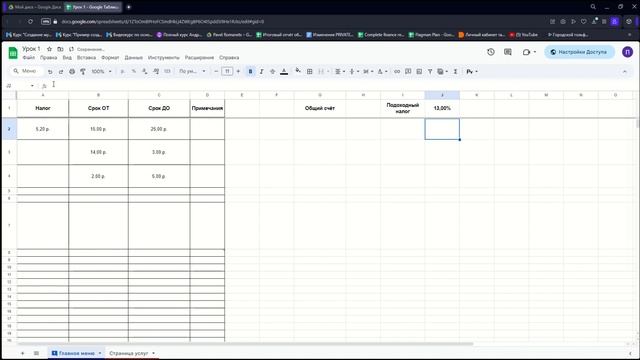
Task: Toggle italic formatting
Action: pos(262,71)
